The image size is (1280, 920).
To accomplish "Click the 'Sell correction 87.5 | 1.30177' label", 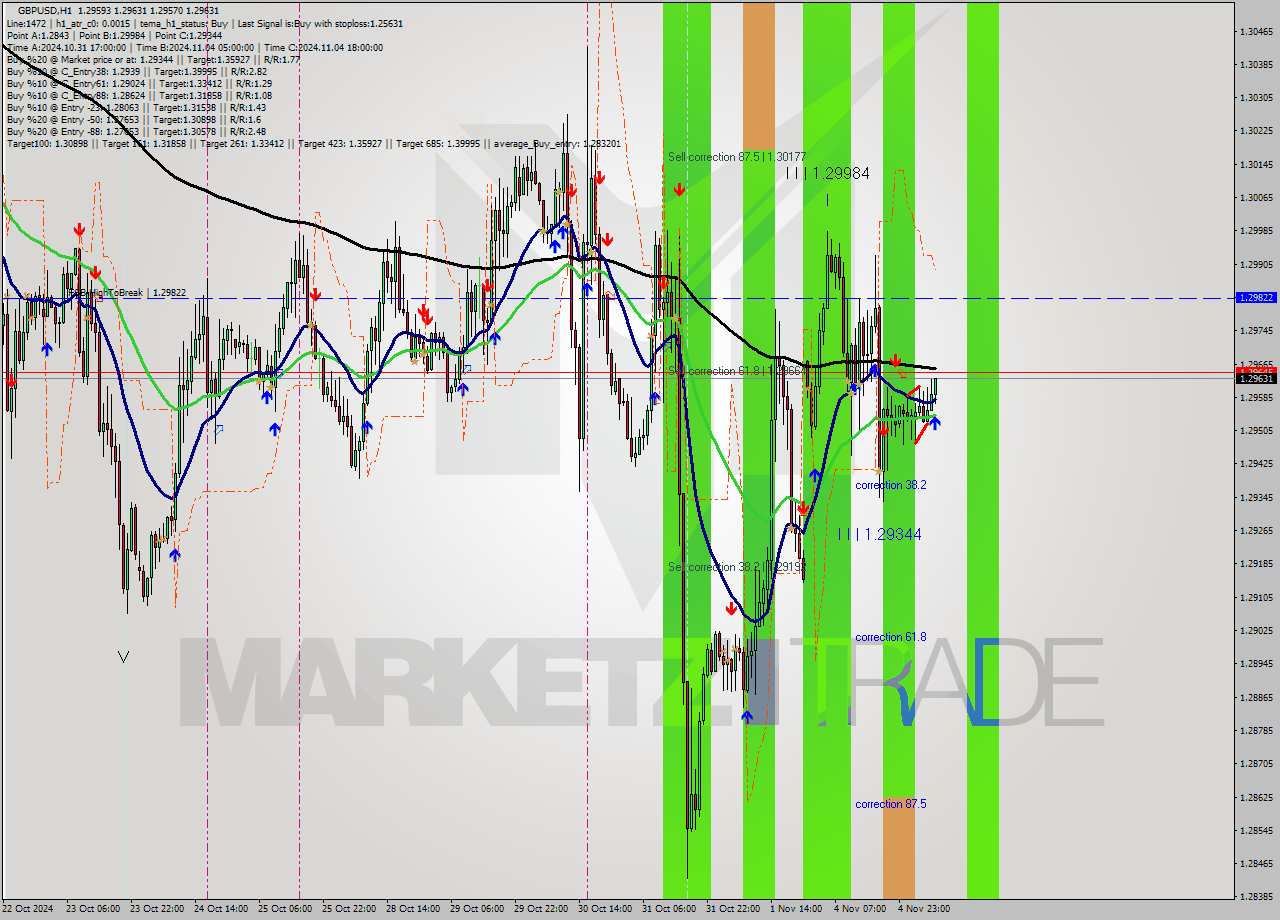I will [737, 157].
